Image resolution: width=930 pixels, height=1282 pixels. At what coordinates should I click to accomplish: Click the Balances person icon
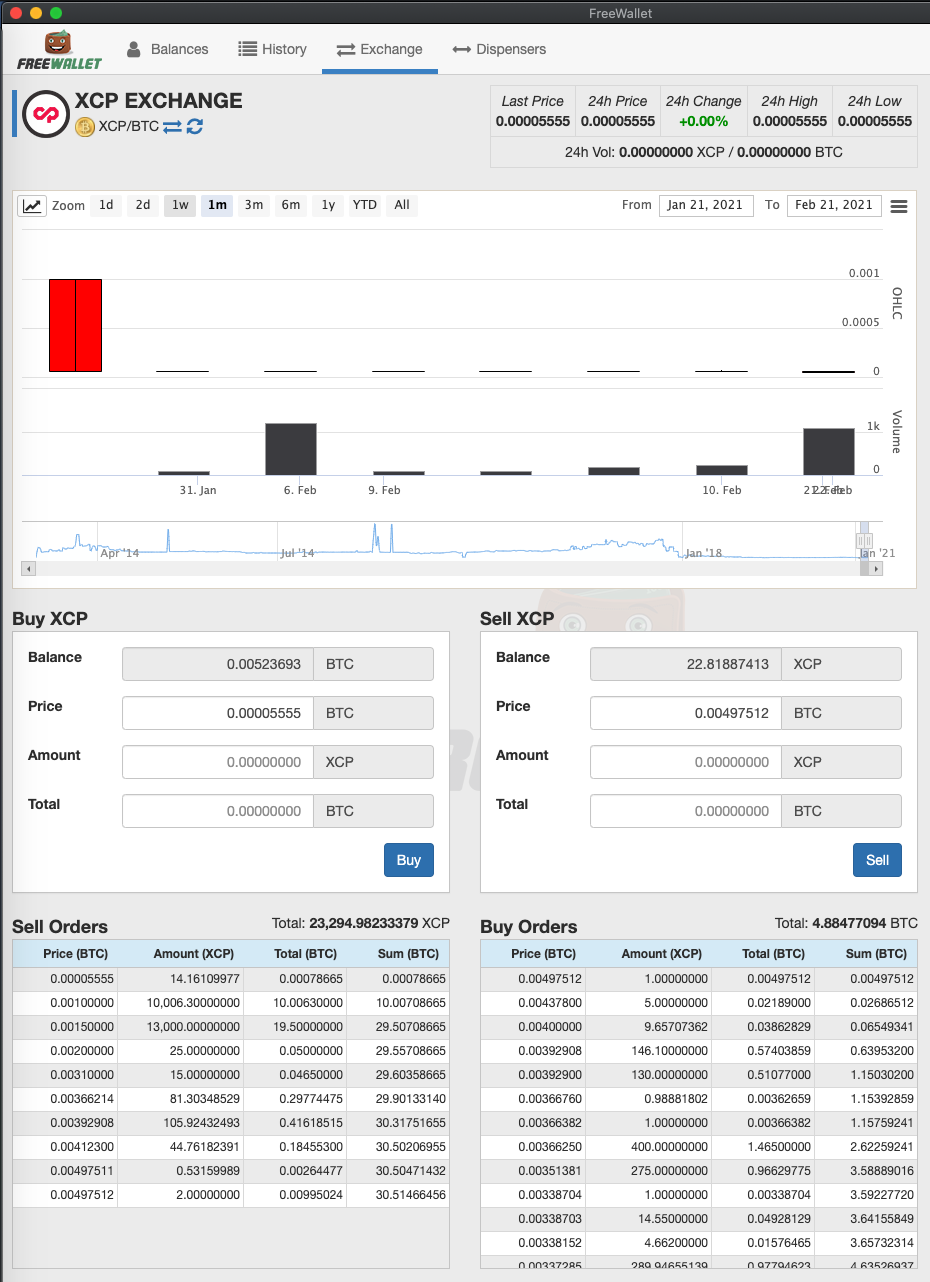pyautogui.click(x=134, y=49)
